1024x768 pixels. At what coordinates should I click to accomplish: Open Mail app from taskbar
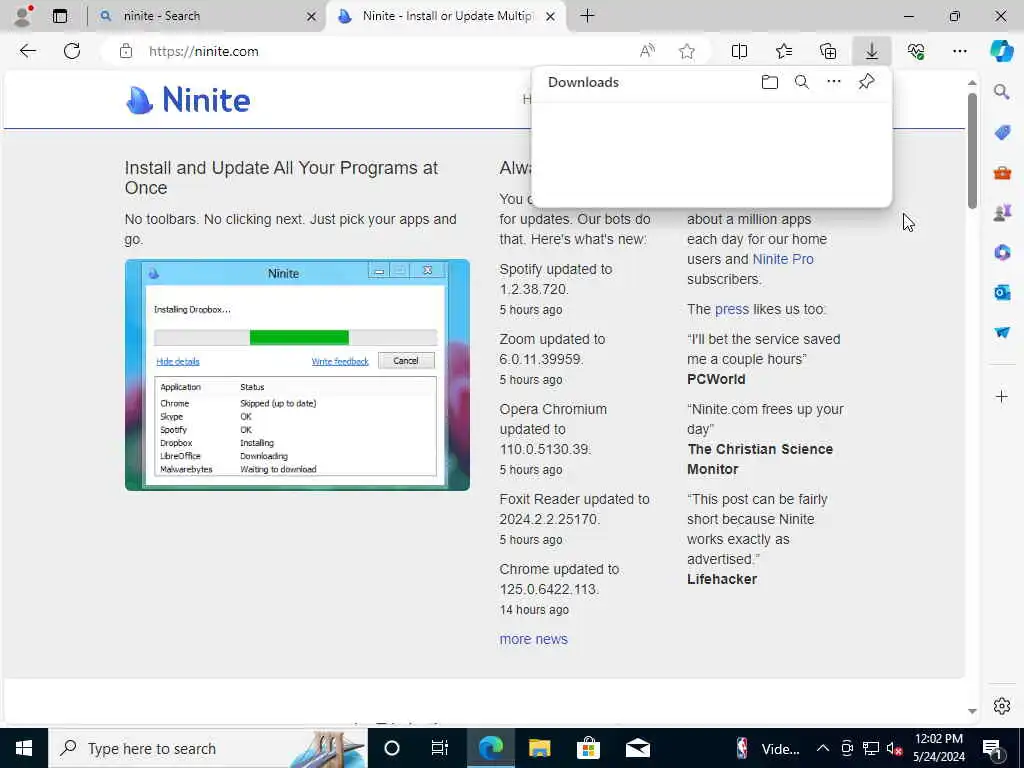(x=637, y=748)
